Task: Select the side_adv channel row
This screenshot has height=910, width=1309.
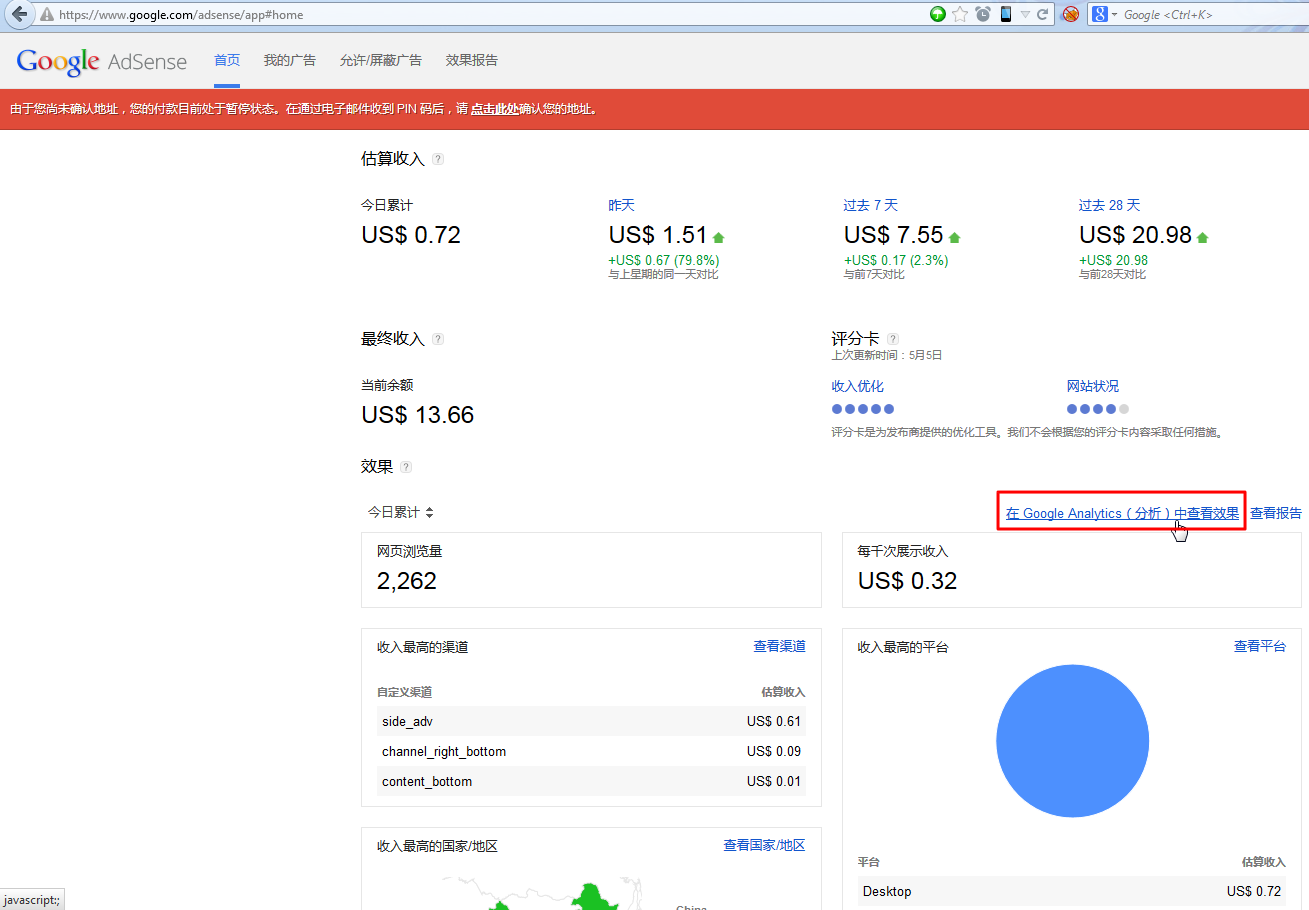Action: point(591,721)
